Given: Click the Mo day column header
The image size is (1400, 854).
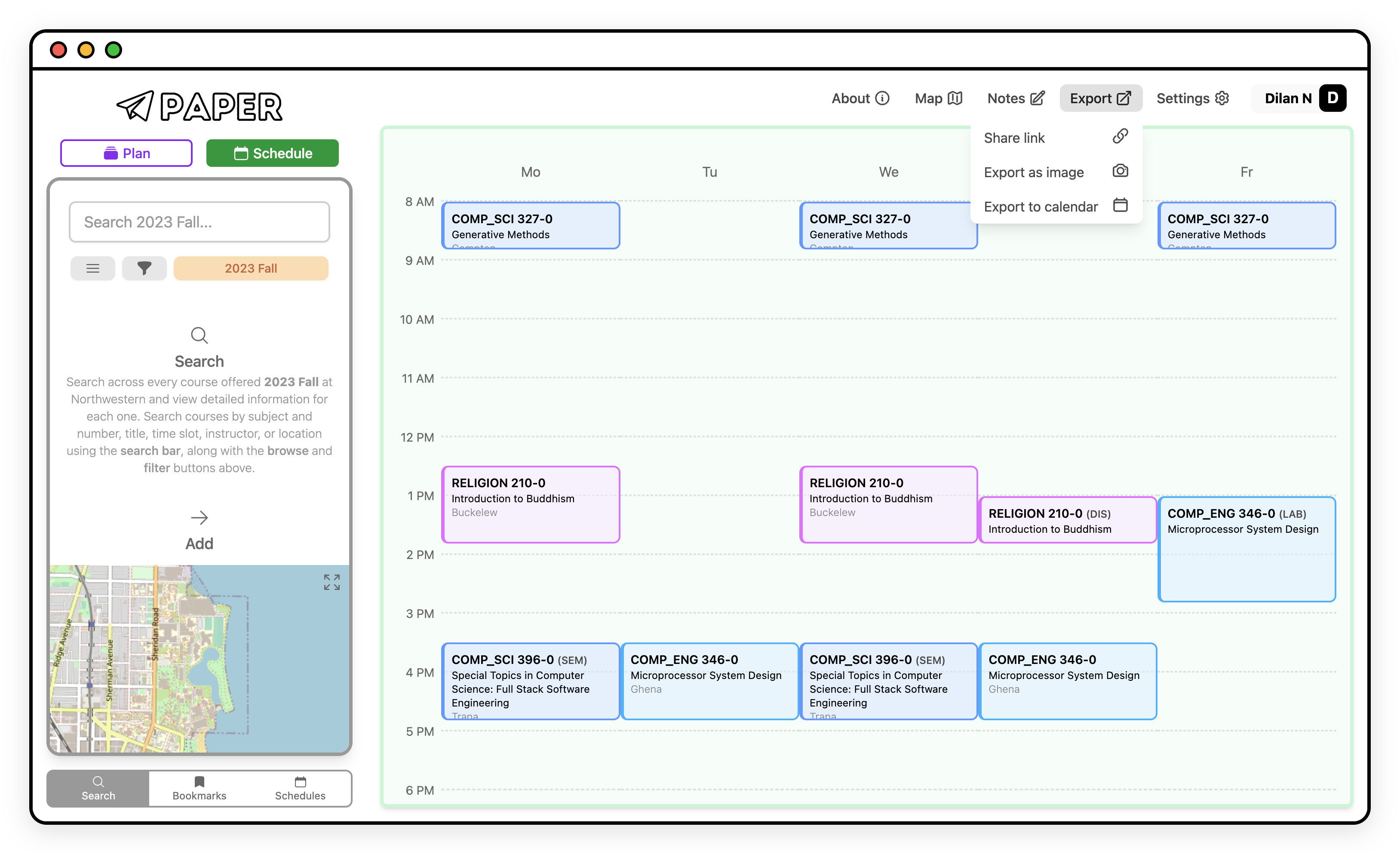Looking at the screenshot, I should 531,172.
